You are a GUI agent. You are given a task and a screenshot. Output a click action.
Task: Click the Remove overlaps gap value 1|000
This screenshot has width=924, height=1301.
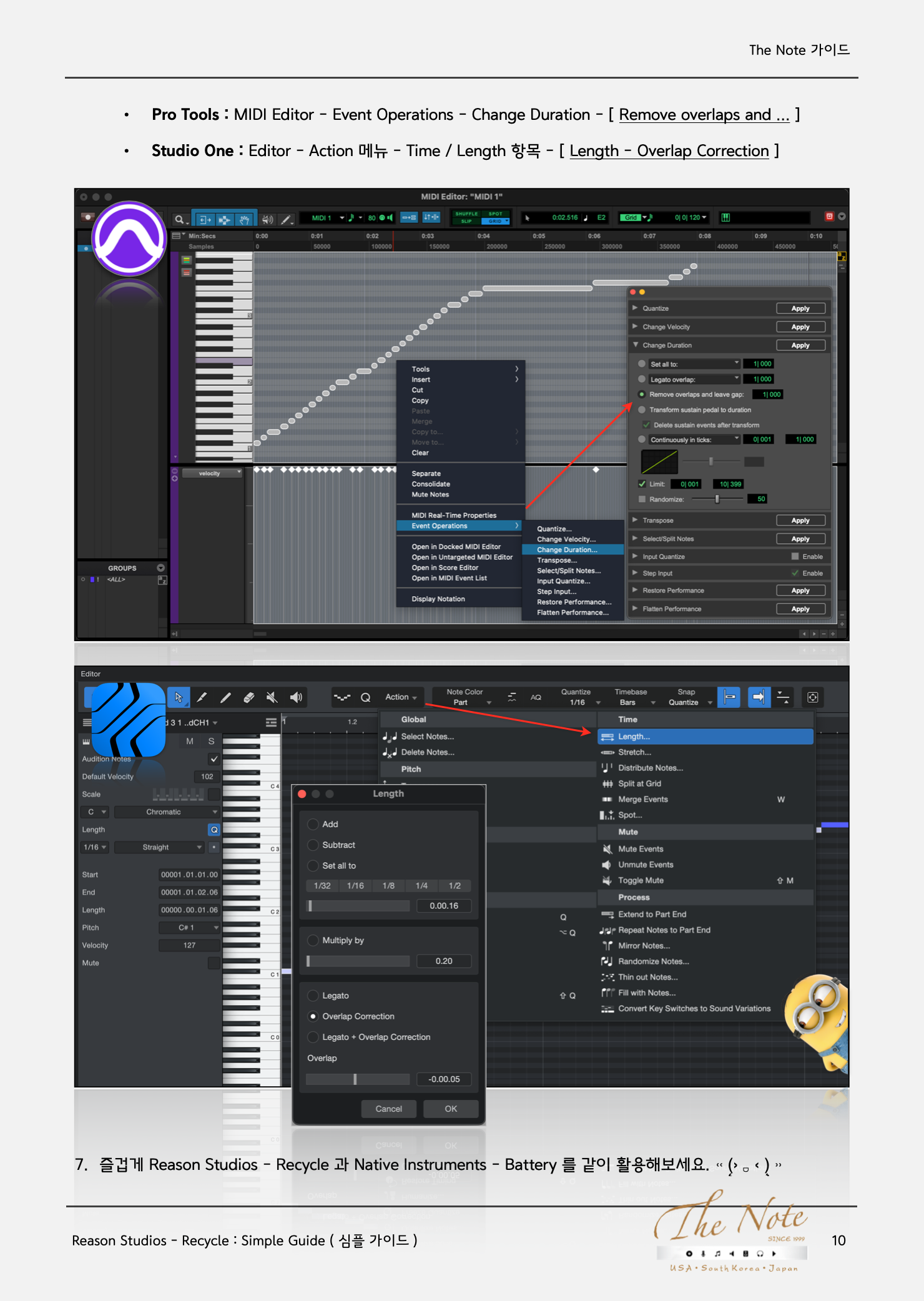click(768, 395)
